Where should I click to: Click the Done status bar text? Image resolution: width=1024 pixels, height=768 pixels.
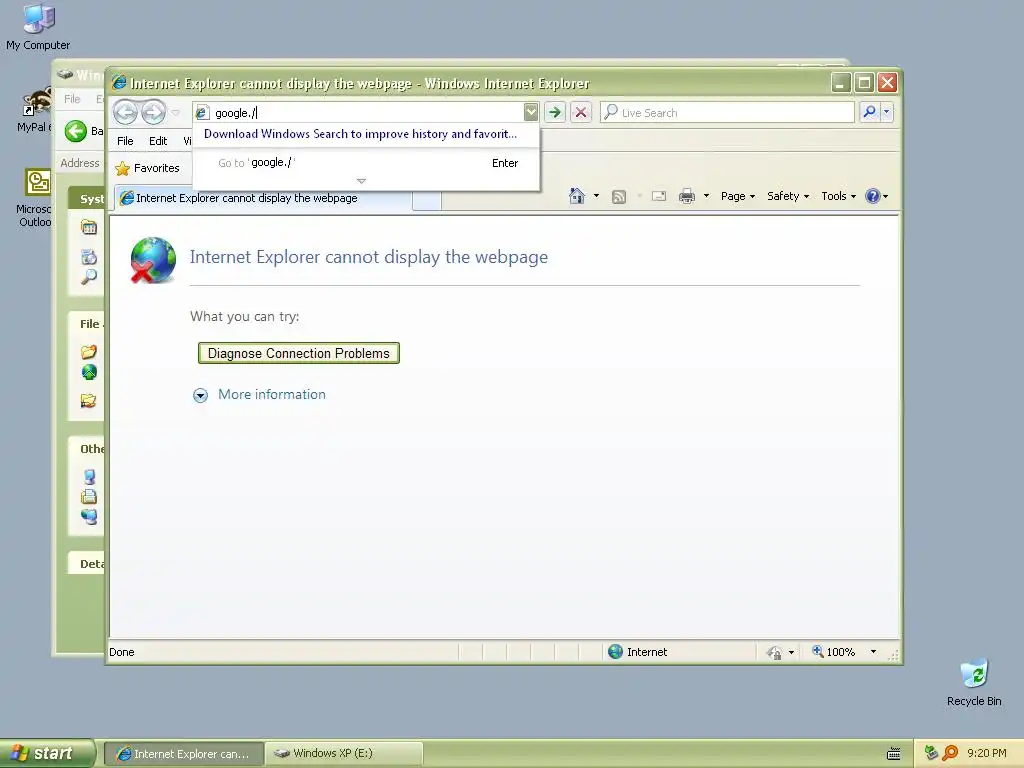121,652
